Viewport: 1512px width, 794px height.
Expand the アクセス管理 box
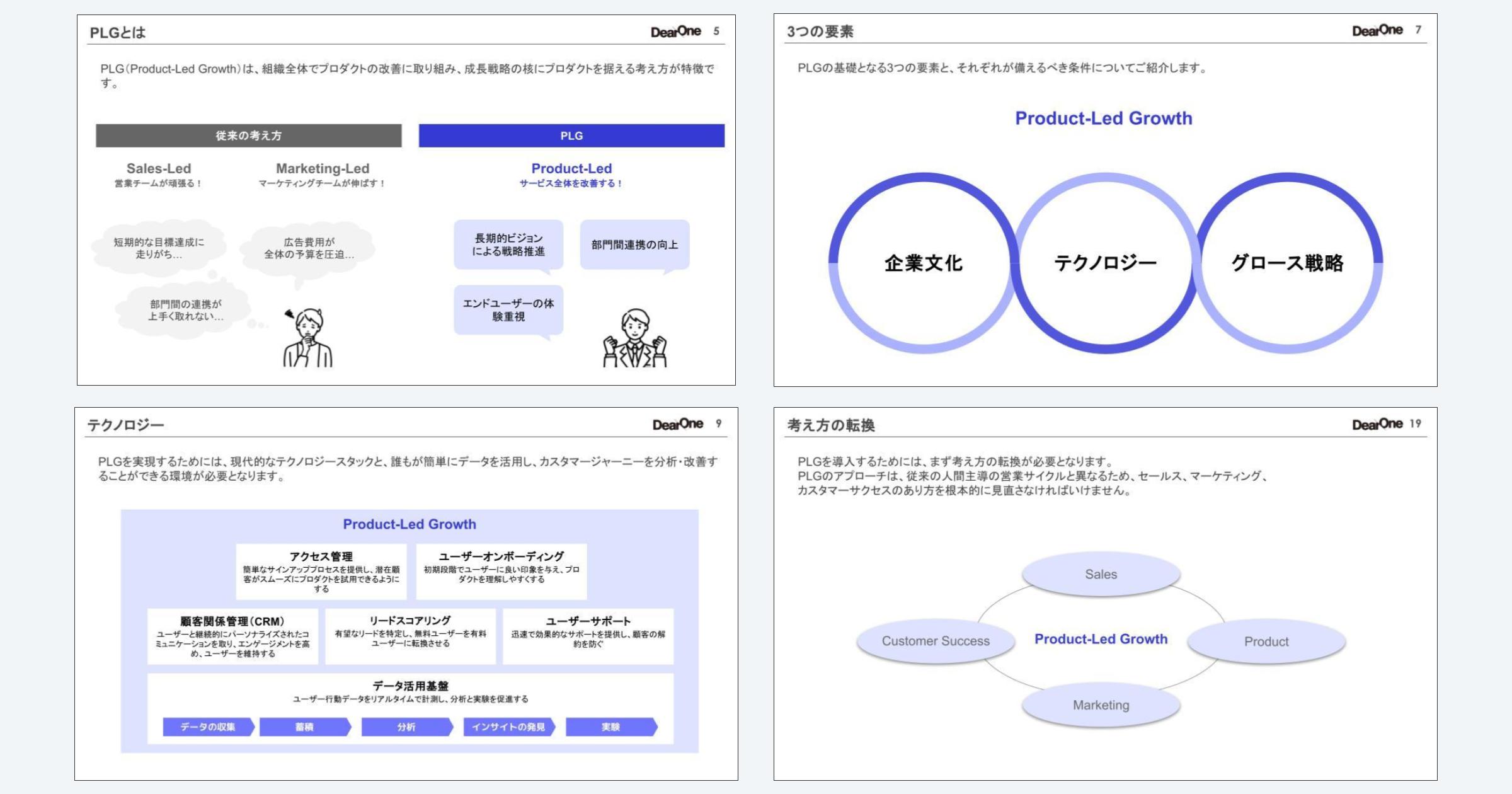click(321, 572)
